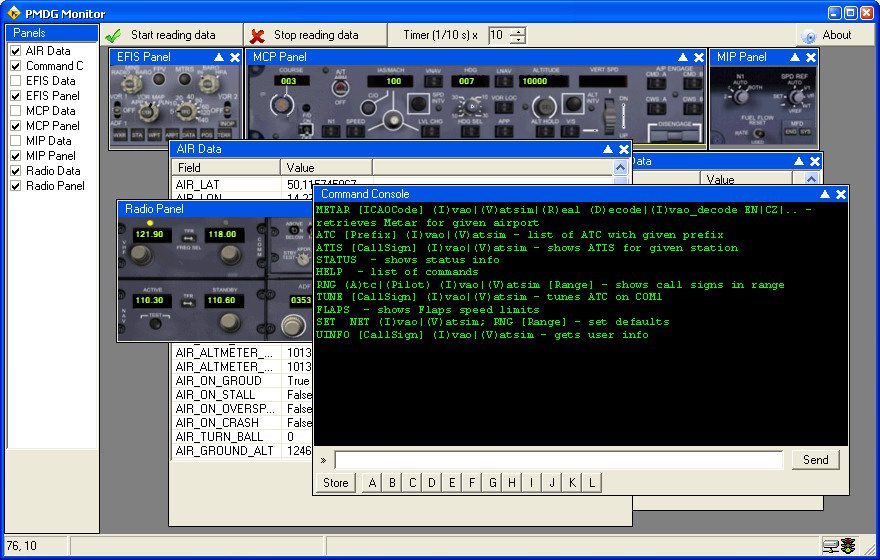This screenshot has height=560, width=880.
Task: Collapse the MIP Panel using triangle icon
Action: click(x=795, y=57)
